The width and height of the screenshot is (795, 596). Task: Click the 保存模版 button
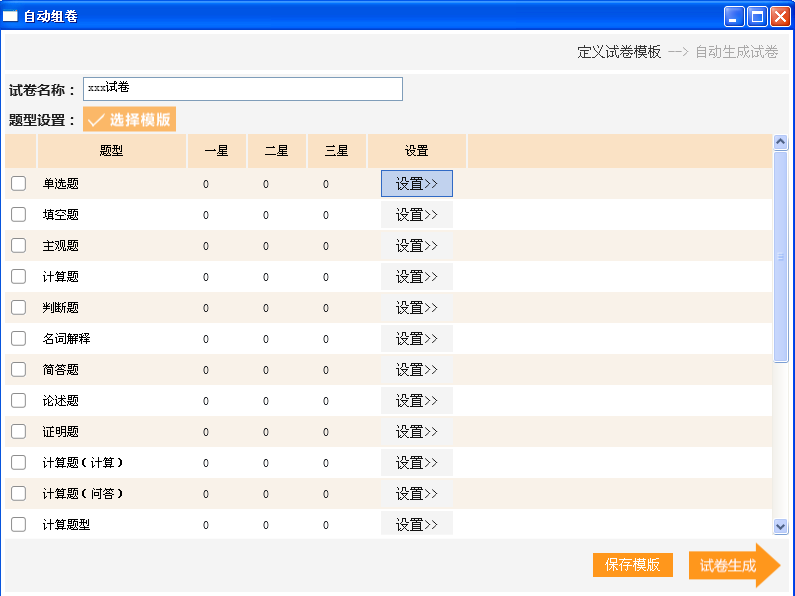click(x=633, y=565)
